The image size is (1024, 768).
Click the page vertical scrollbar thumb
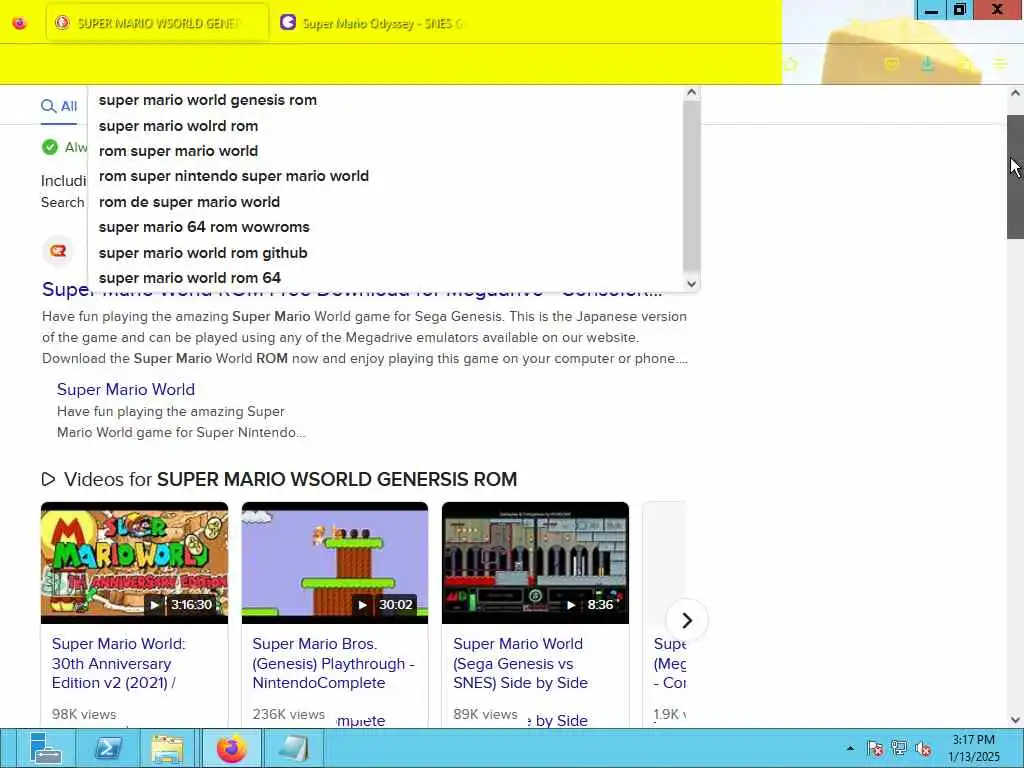pos(1015,177)
